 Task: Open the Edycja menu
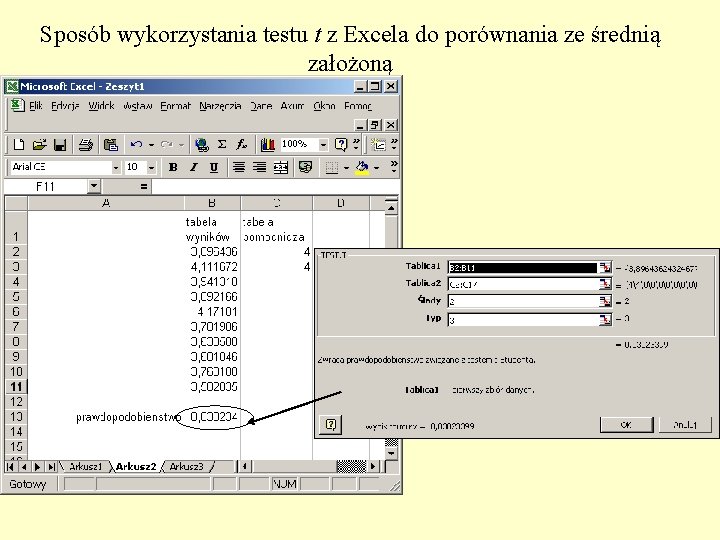point(65,106)
